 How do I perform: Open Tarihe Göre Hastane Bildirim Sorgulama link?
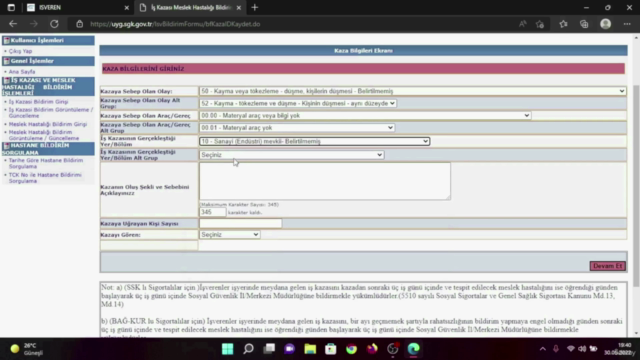46,163
